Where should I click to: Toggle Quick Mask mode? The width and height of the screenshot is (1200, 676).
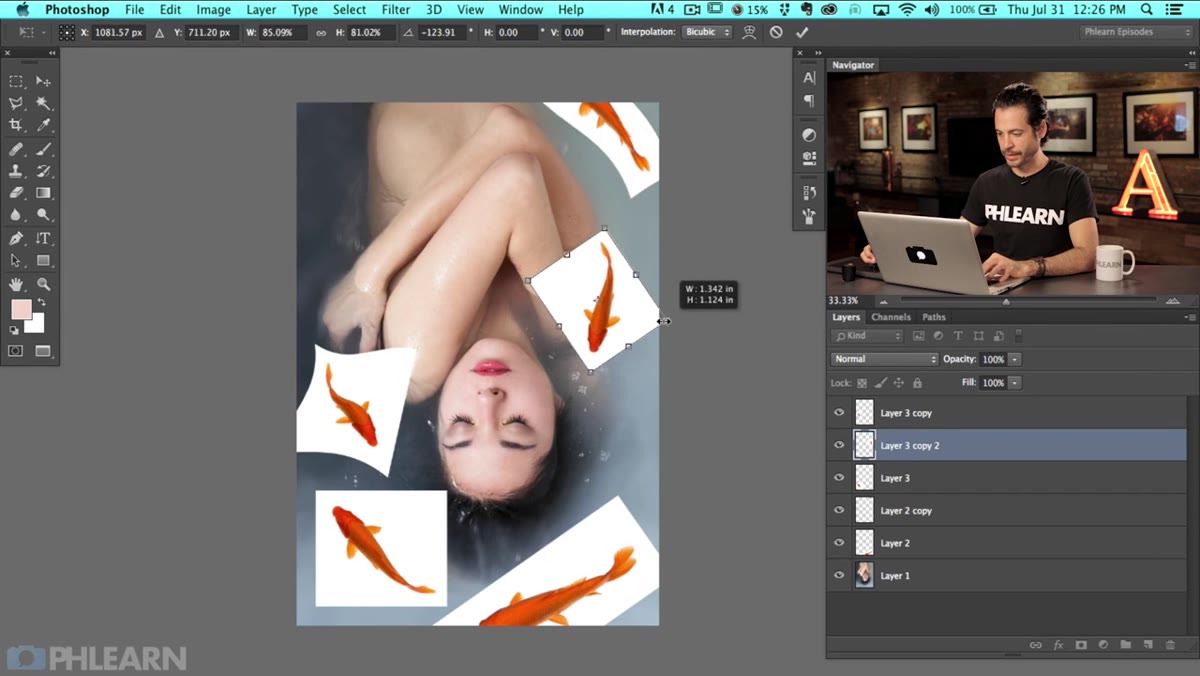[x=16, y=351]
